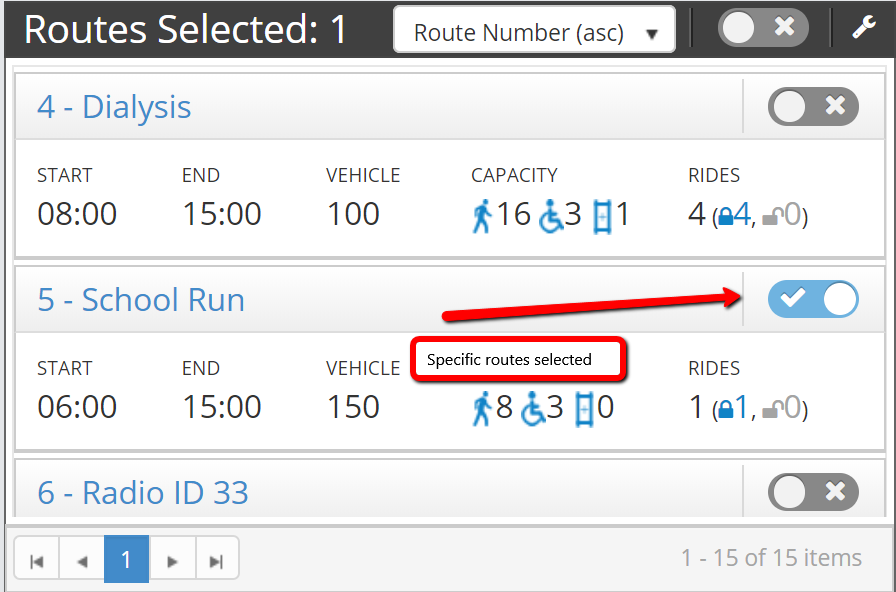Image resolution: width=896 pixels, height=592 pixels.
Task: Click the stretcher icon in School Run row
Action: 584,409
